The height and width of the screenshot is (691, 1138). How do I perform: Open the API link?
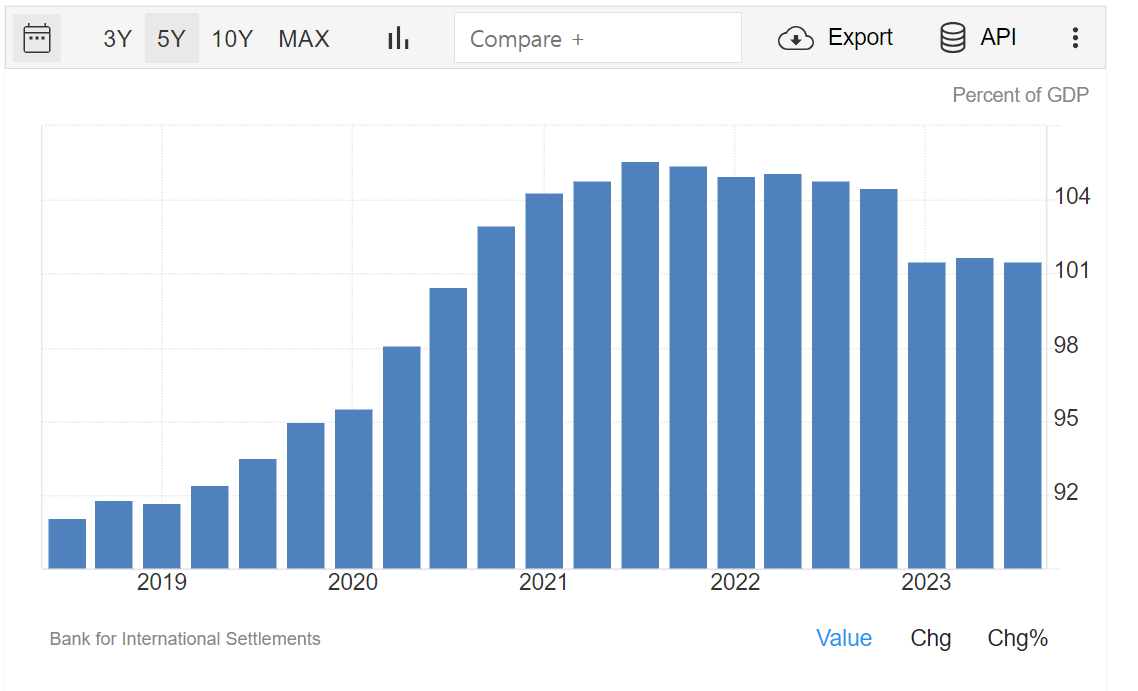tap(998, 37)
